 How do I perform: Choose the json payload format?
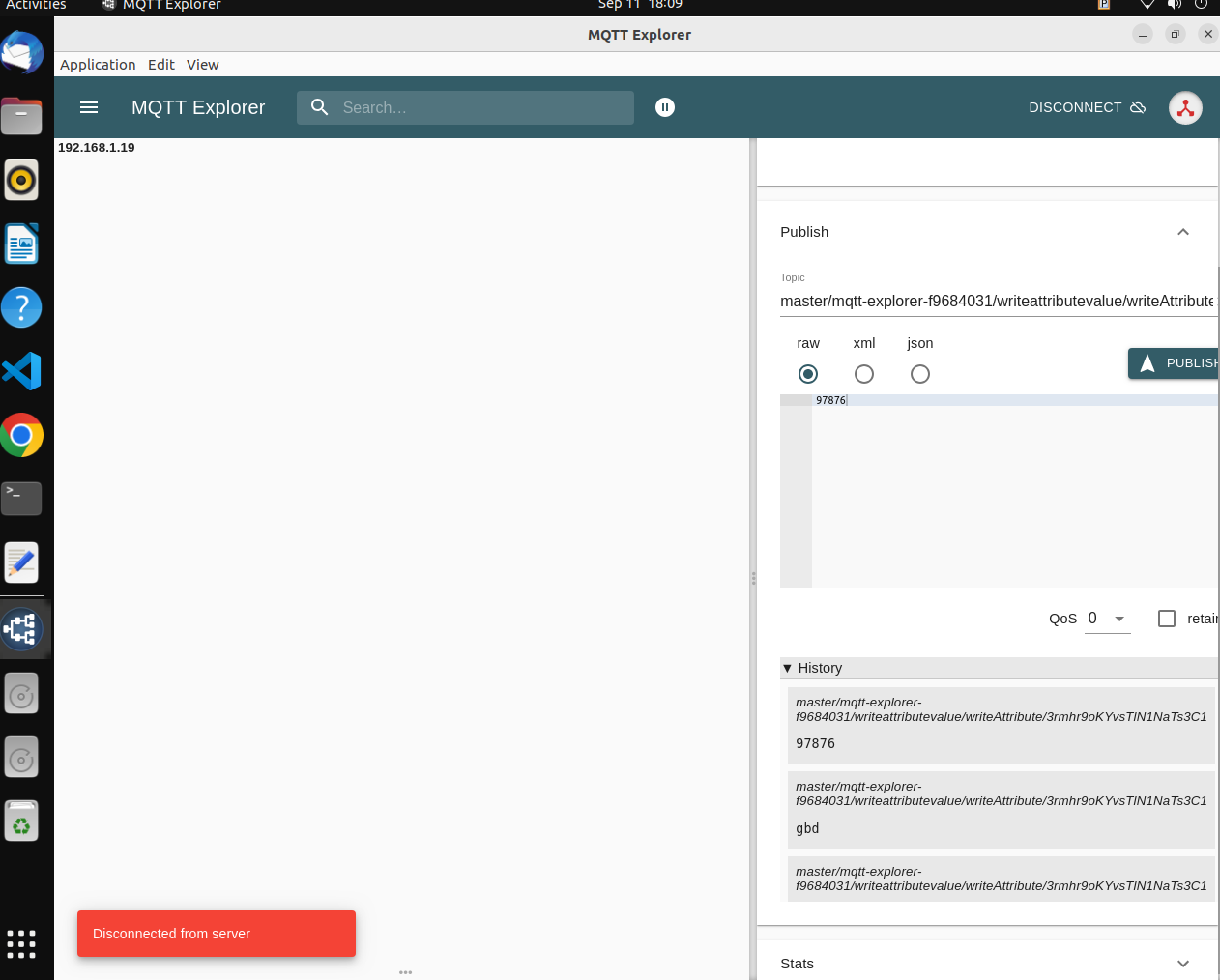pyautogui.click(x=920, y=374)
